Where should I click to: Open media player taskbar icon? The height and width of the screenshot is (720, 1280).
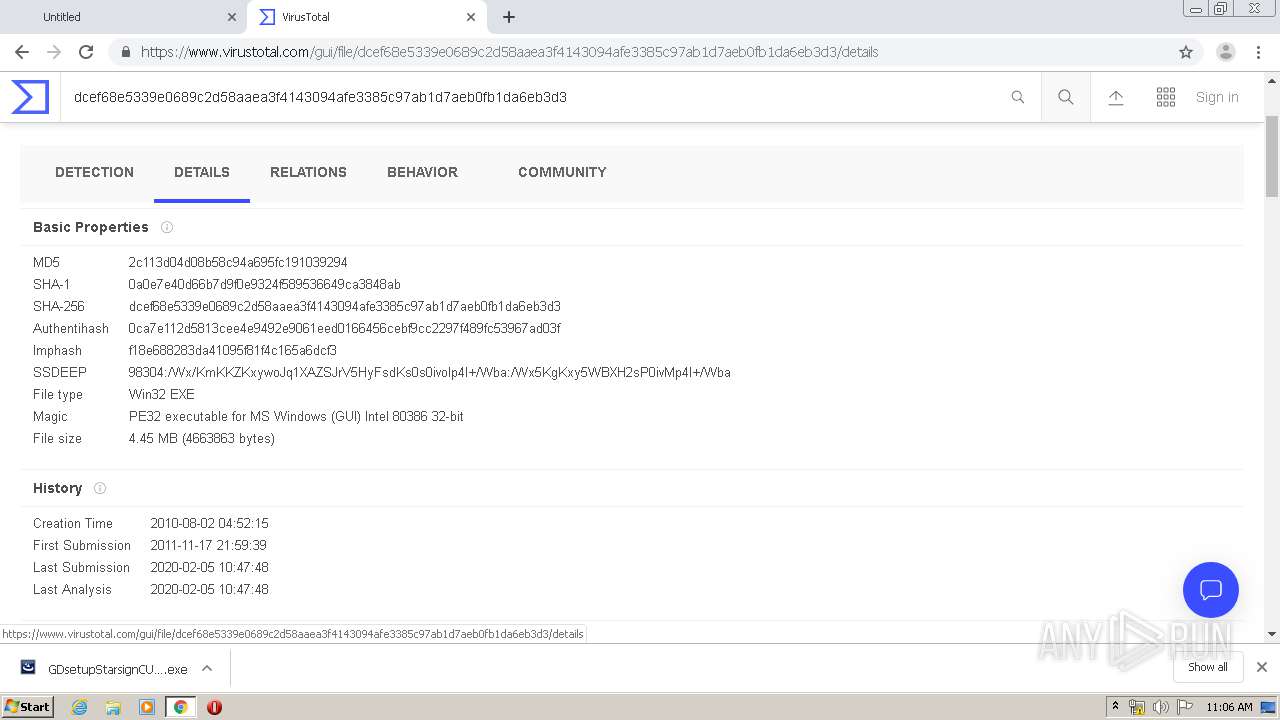point(147,707)
